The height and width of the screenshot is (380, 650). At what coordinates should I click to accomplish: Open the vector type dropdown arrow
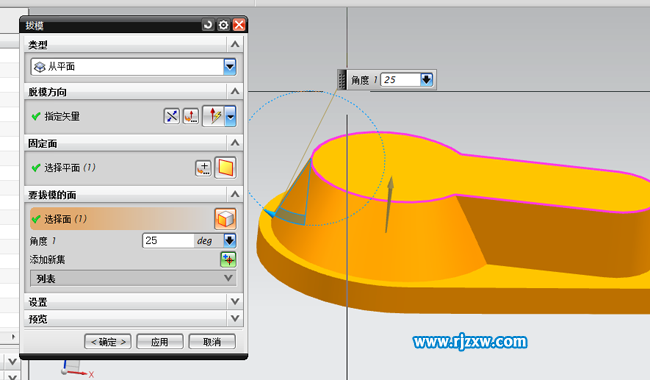(x=230, y=116)
